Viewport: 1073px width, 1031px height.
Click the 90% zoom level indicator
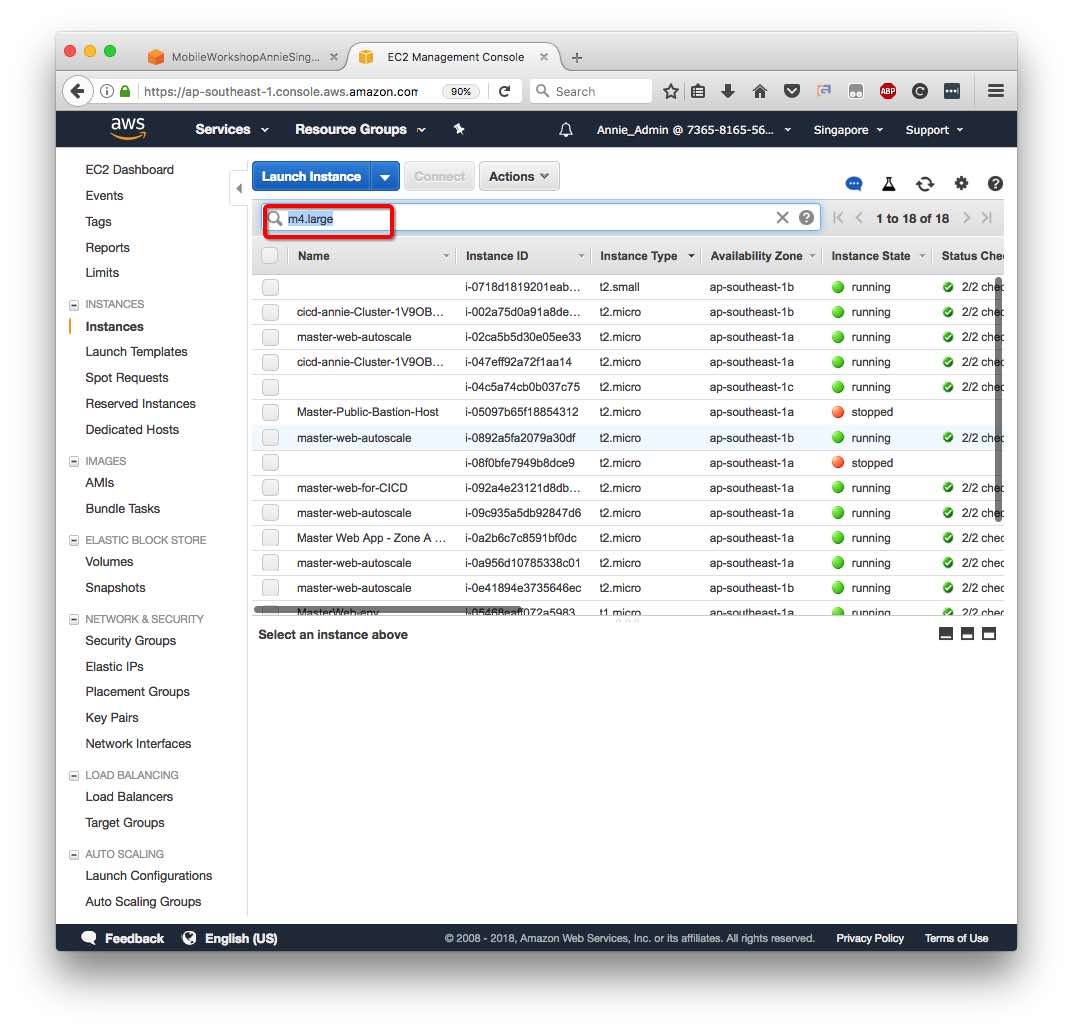click(461, 92)
